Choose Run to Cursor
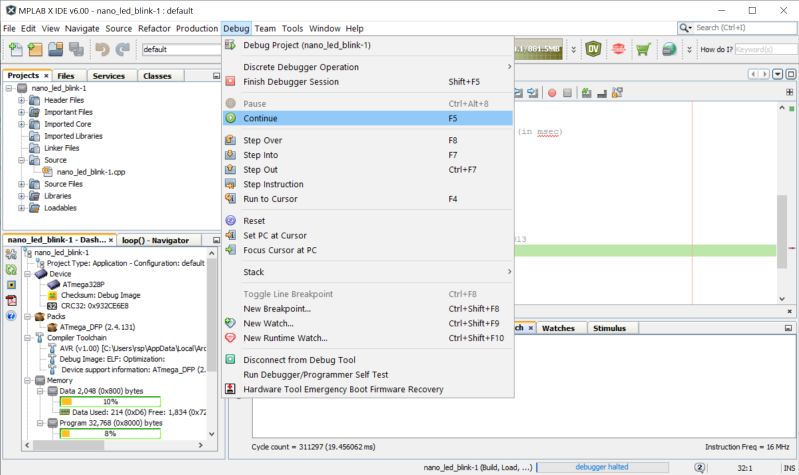Screen dimensions: 799x475 pyautogui.click(x=367, y=199)
